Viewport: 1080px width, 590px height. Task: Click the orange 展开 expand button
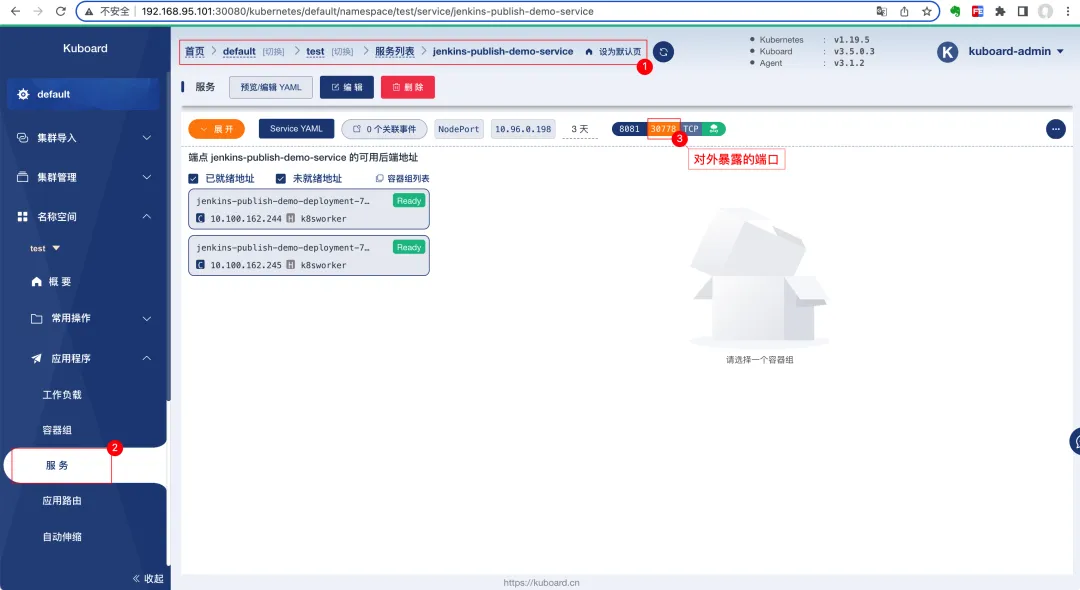pyautogui.click(x=216, y=129)
